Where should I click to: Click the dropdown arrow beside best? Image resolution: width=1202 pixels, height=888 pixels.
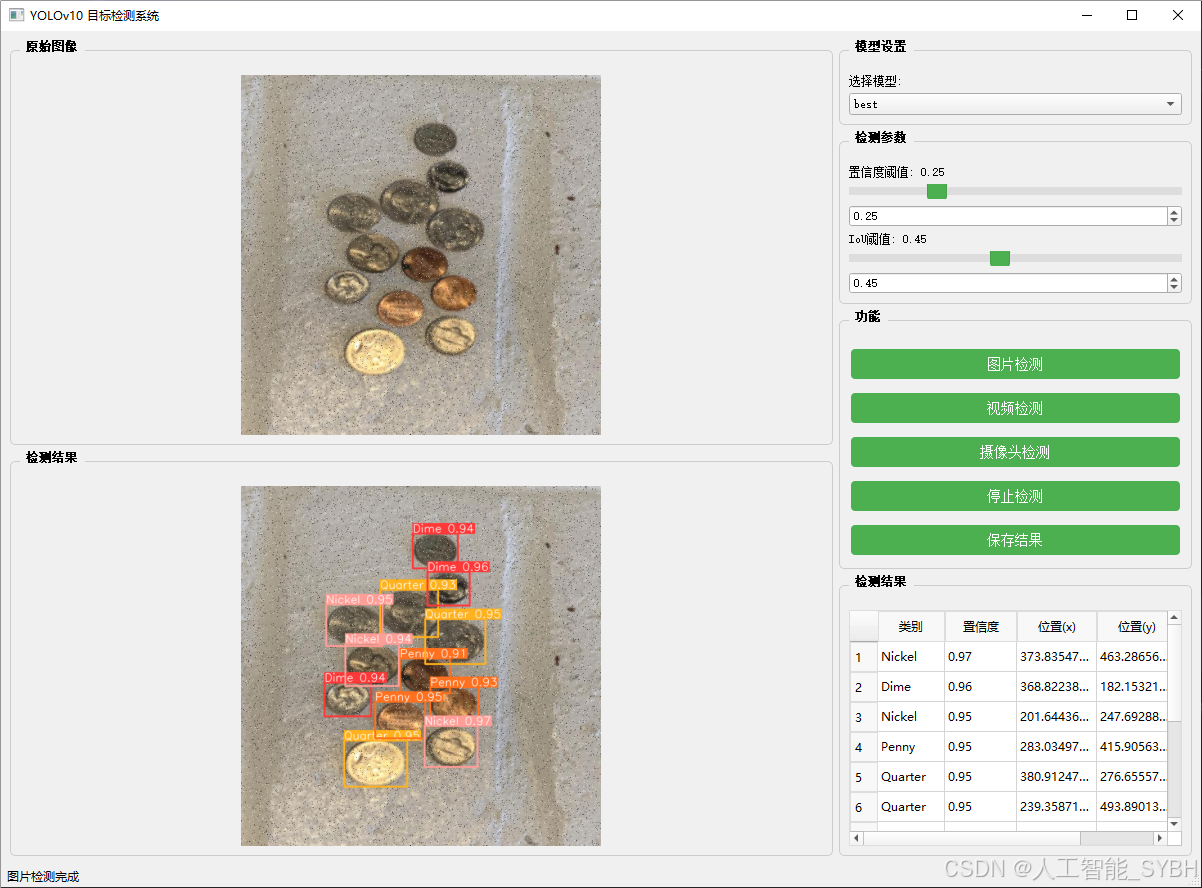1170,104
